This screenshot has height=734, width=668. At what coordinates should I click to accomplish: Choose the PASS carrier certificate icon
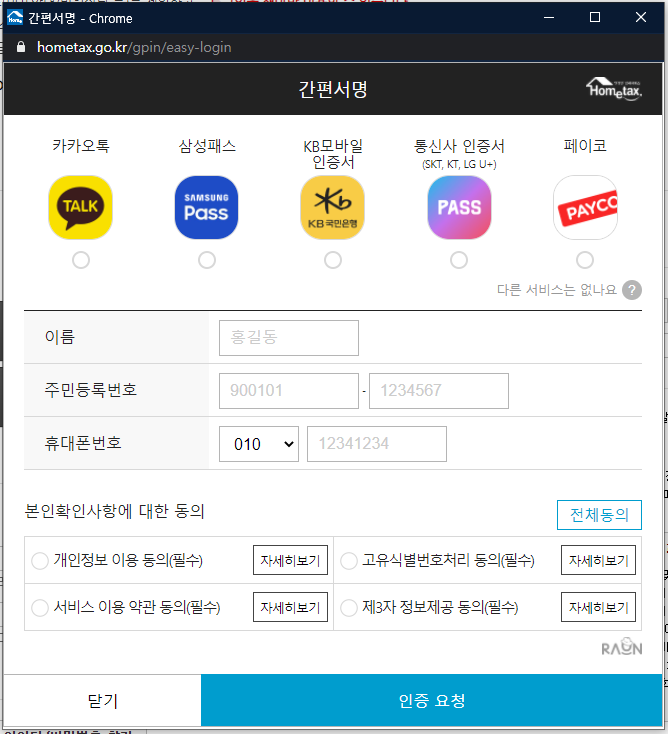[459, 207]
